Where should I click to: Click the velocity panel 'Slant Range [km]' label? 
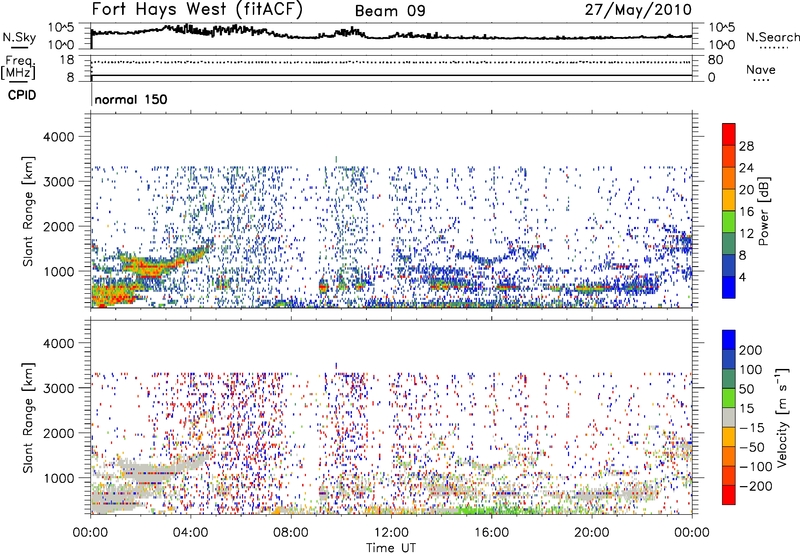(28, 418)
